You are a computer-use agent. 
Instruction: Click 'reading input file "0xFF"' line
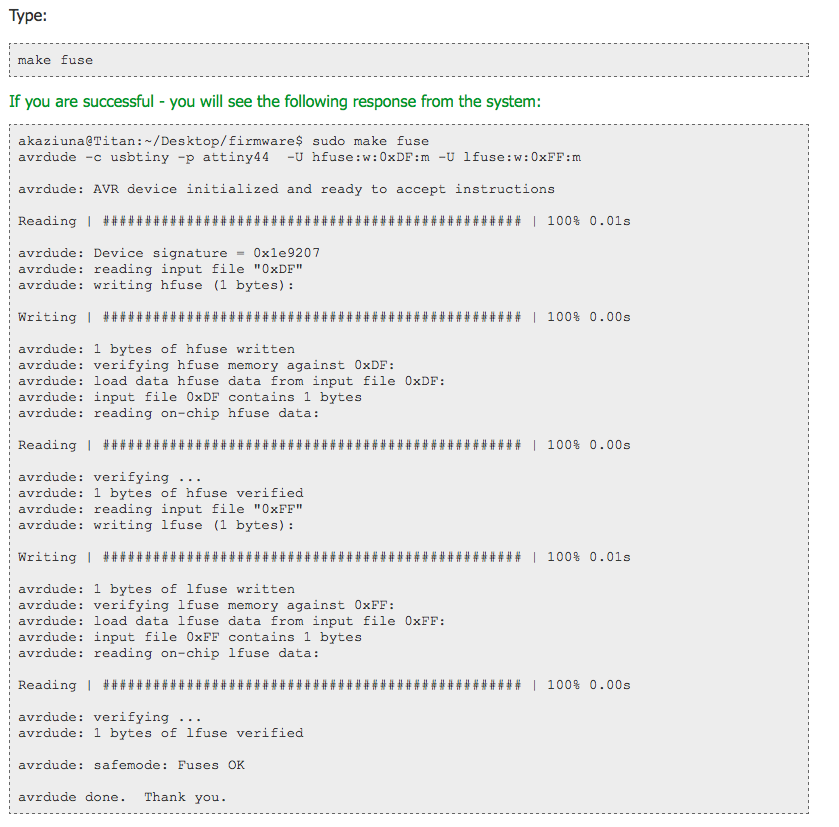click(161, 509)
